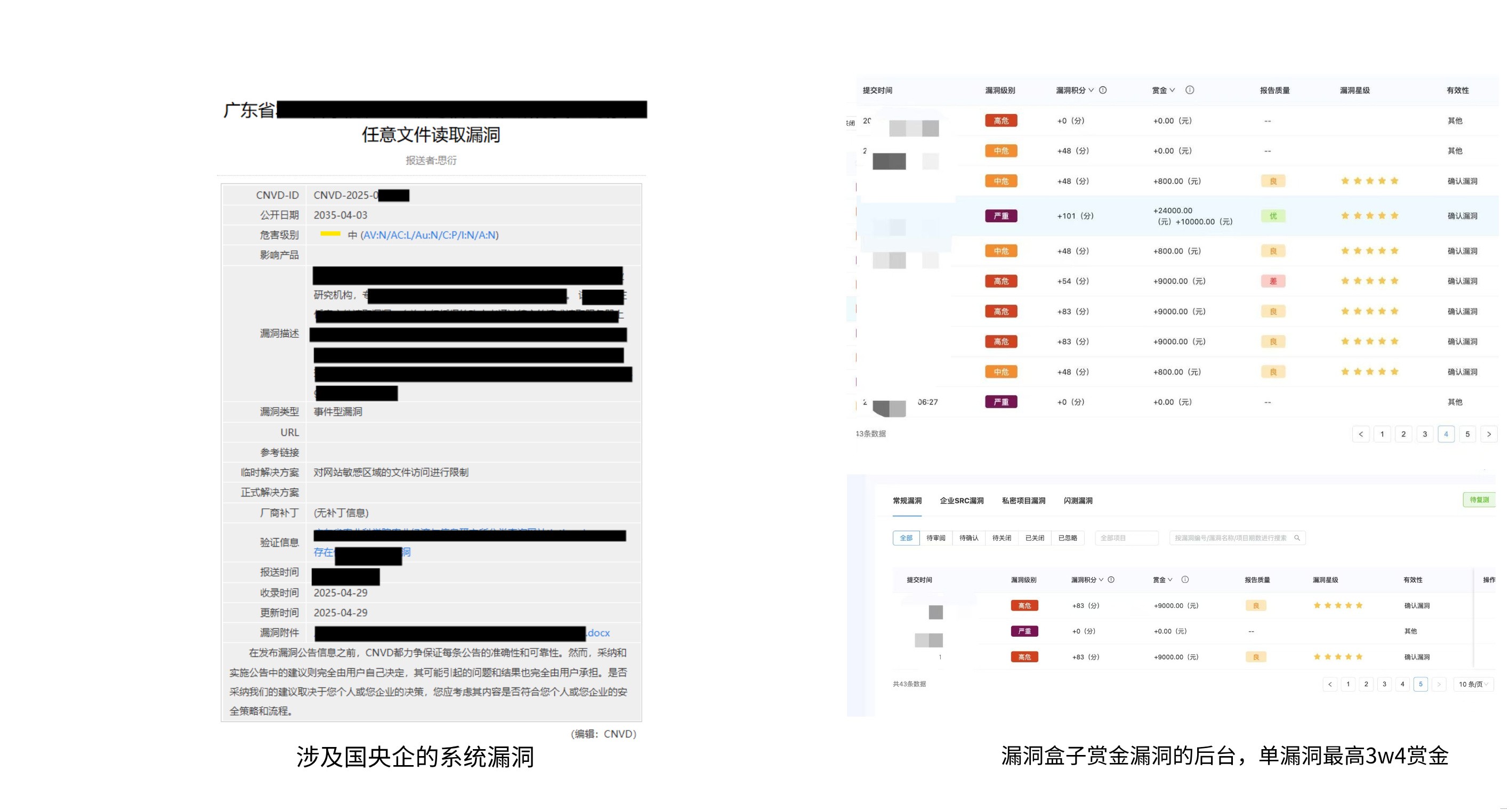The height and width of the screenshot is (812, 1510).
Task: Select the 已关闭 filter option
Action: pos(1034,538)
